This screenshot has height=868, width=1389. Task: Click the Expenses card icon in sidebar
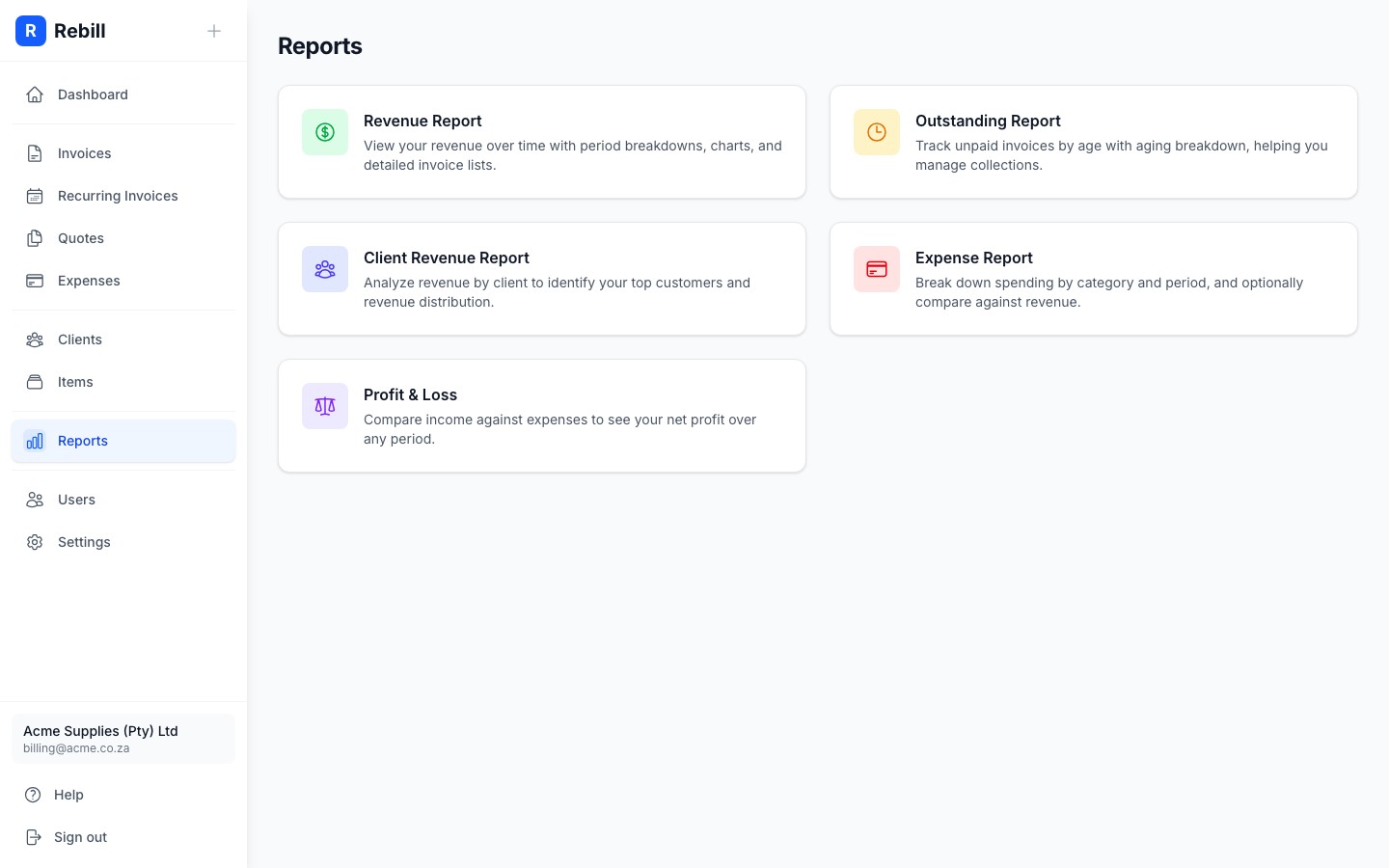tap(35, 281)
